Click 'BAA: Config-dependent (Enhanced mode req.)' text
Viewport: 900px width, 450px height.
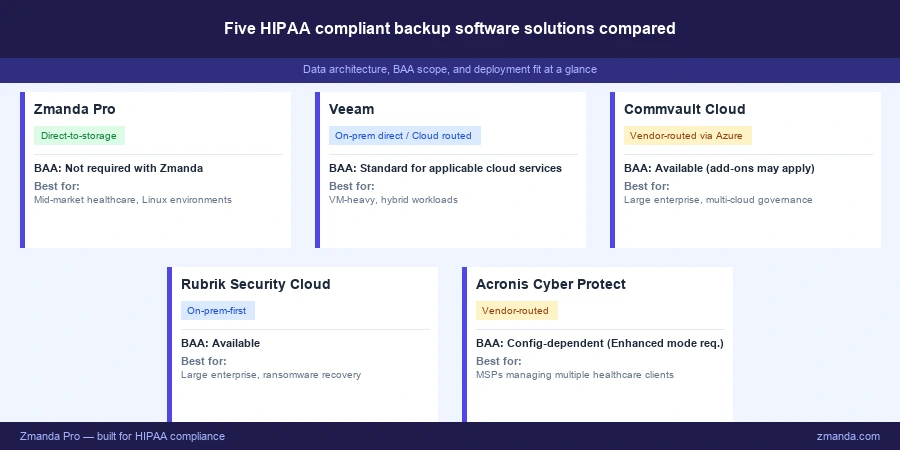600,343
